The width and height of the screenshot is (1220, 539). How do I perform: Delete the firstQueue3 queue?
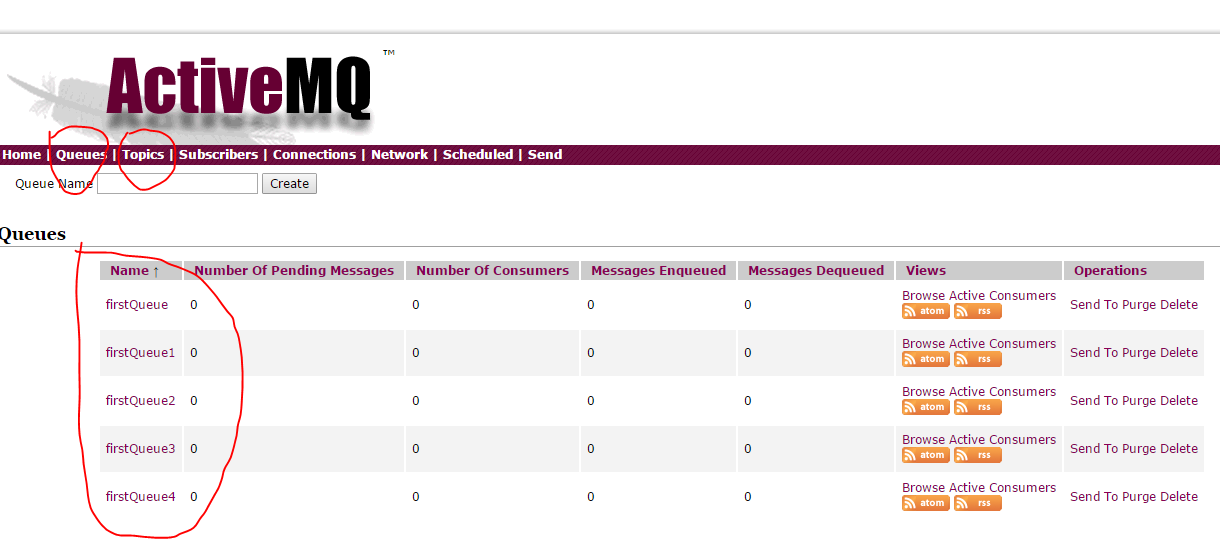tap(1179, 449)
